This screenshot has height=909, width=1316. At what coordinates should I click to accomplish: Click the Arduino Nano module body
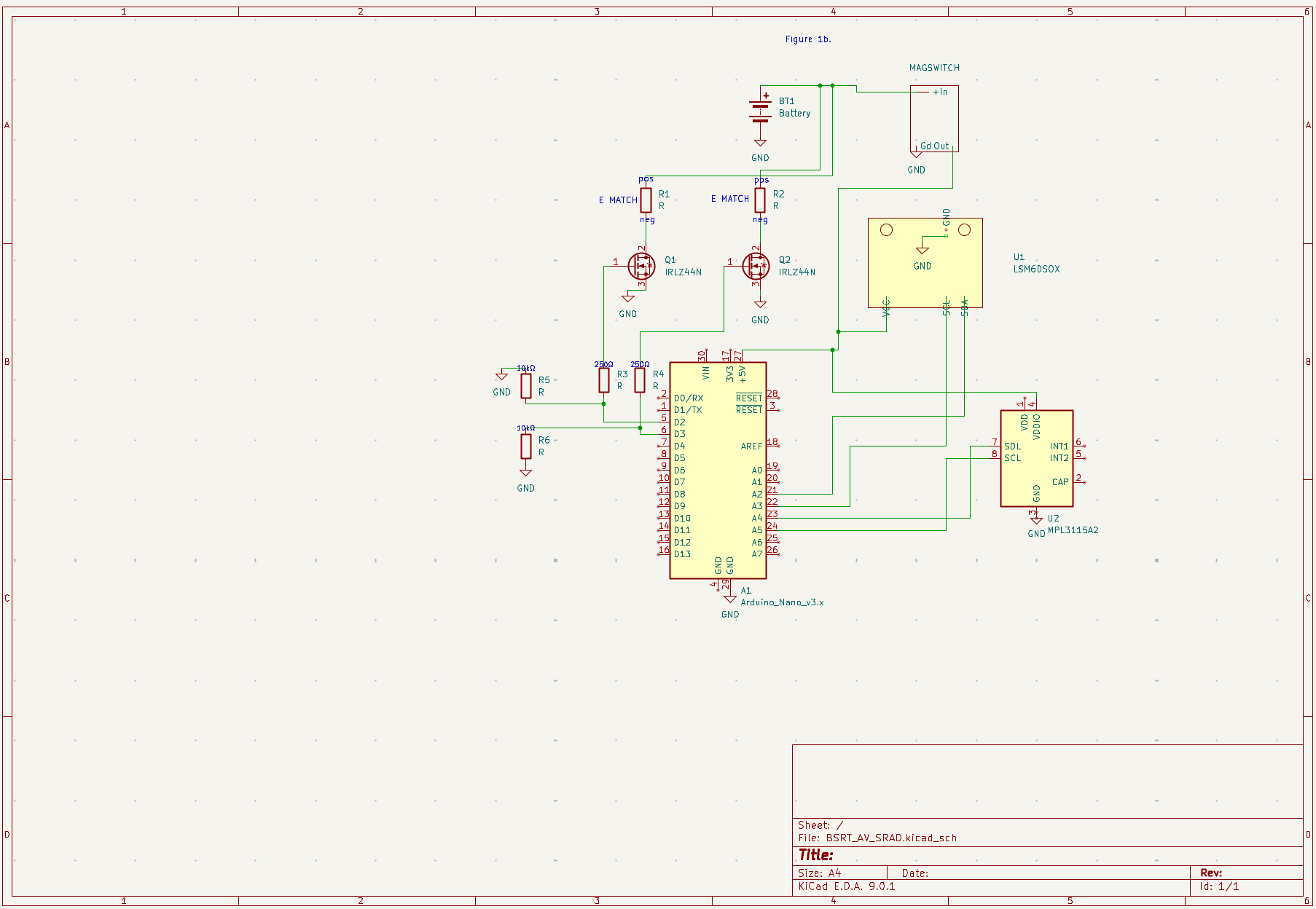[718, 481]
